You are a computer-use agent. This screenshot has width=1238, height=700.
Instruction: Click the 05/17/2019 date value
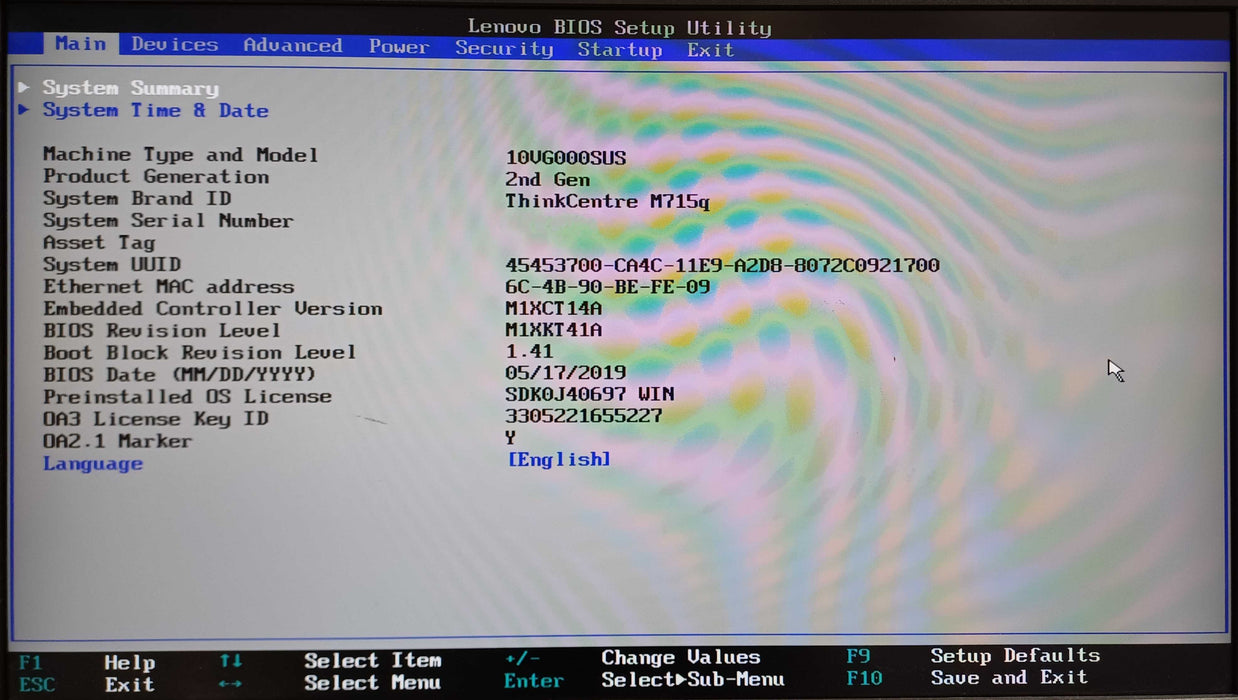point(565,373)
